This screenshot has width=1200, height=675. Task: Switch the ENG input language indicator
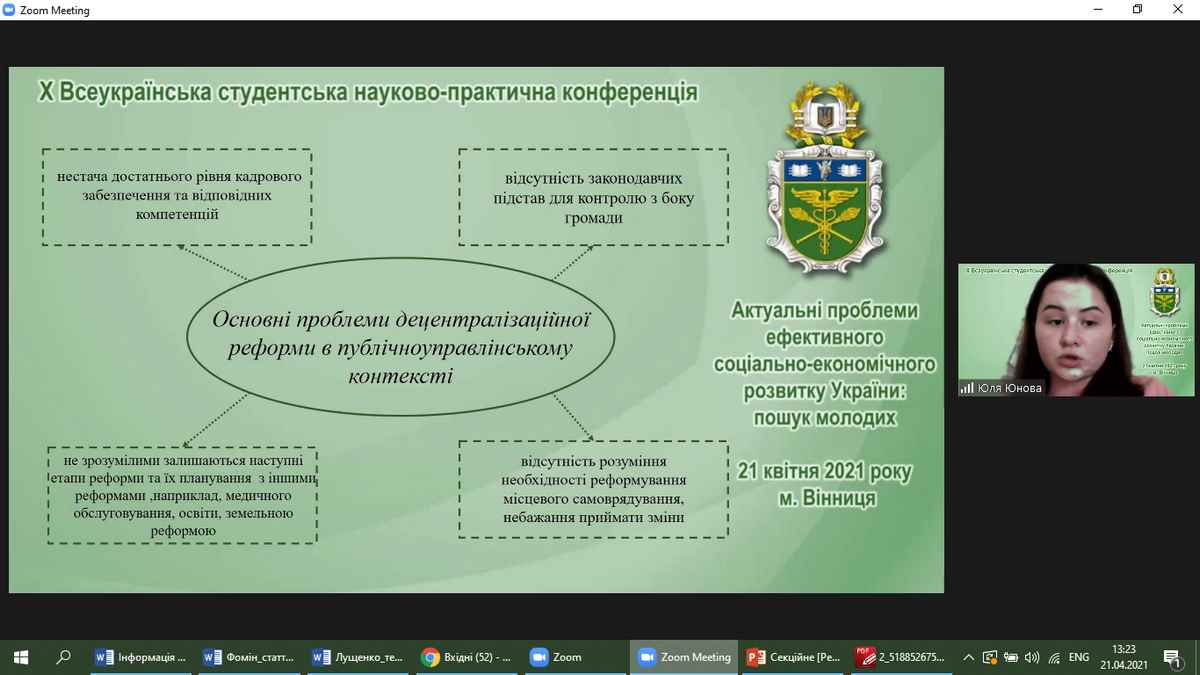tap(1079, 657)
